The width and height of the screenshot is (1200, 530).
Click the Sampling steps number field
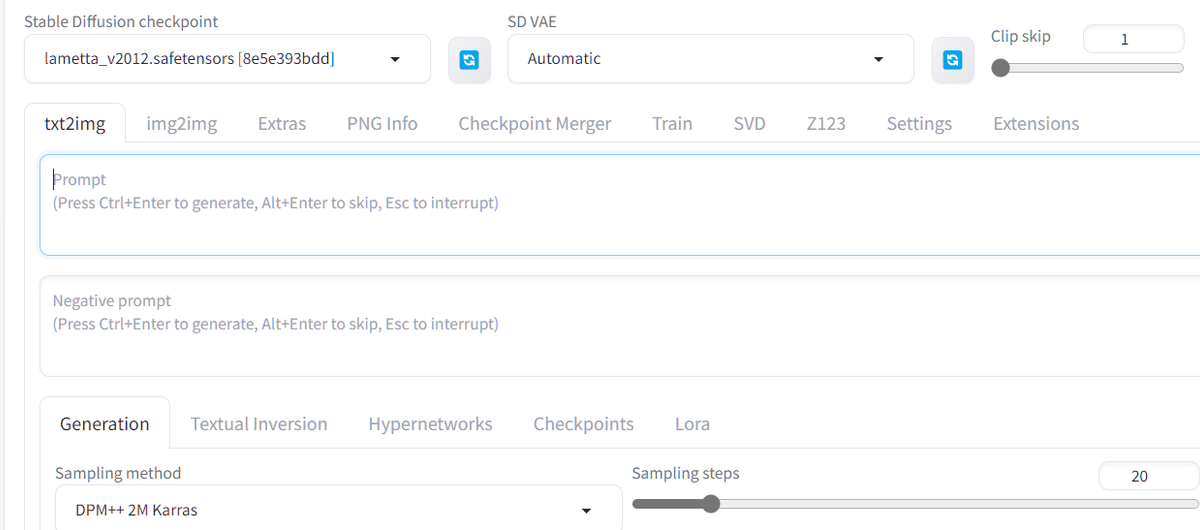1140,476
